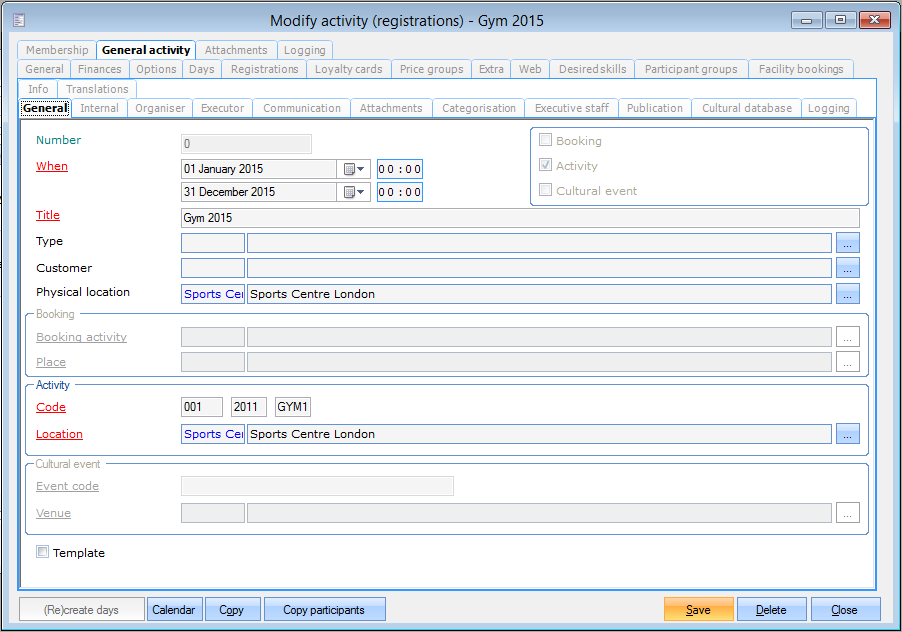Go to the Translations tab
This screenshot has width=902, height=632.
tap(97, 89)
